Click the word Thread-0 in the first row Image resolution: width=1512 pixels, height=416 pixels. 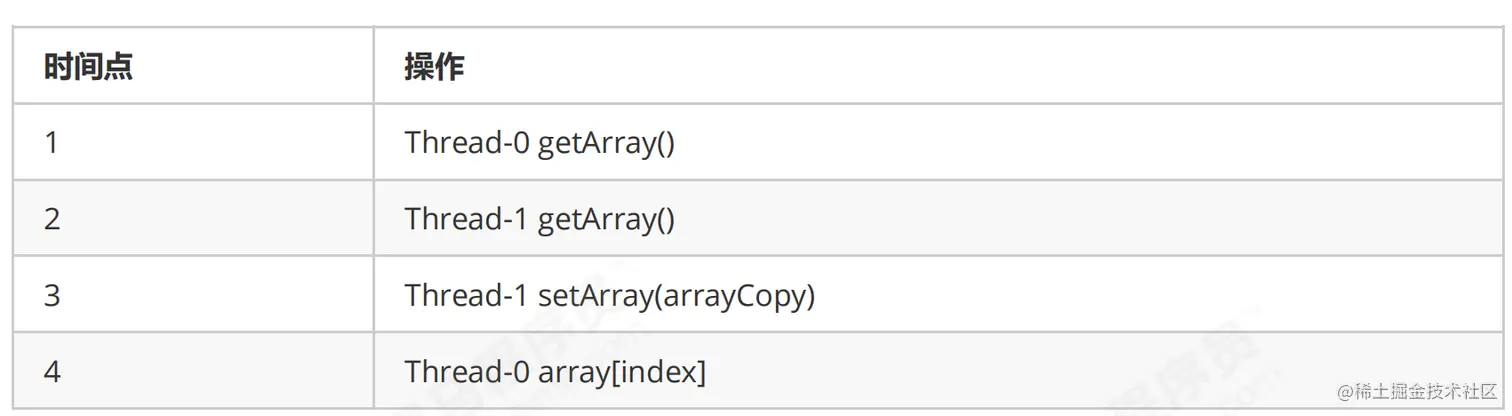(467, 142)
